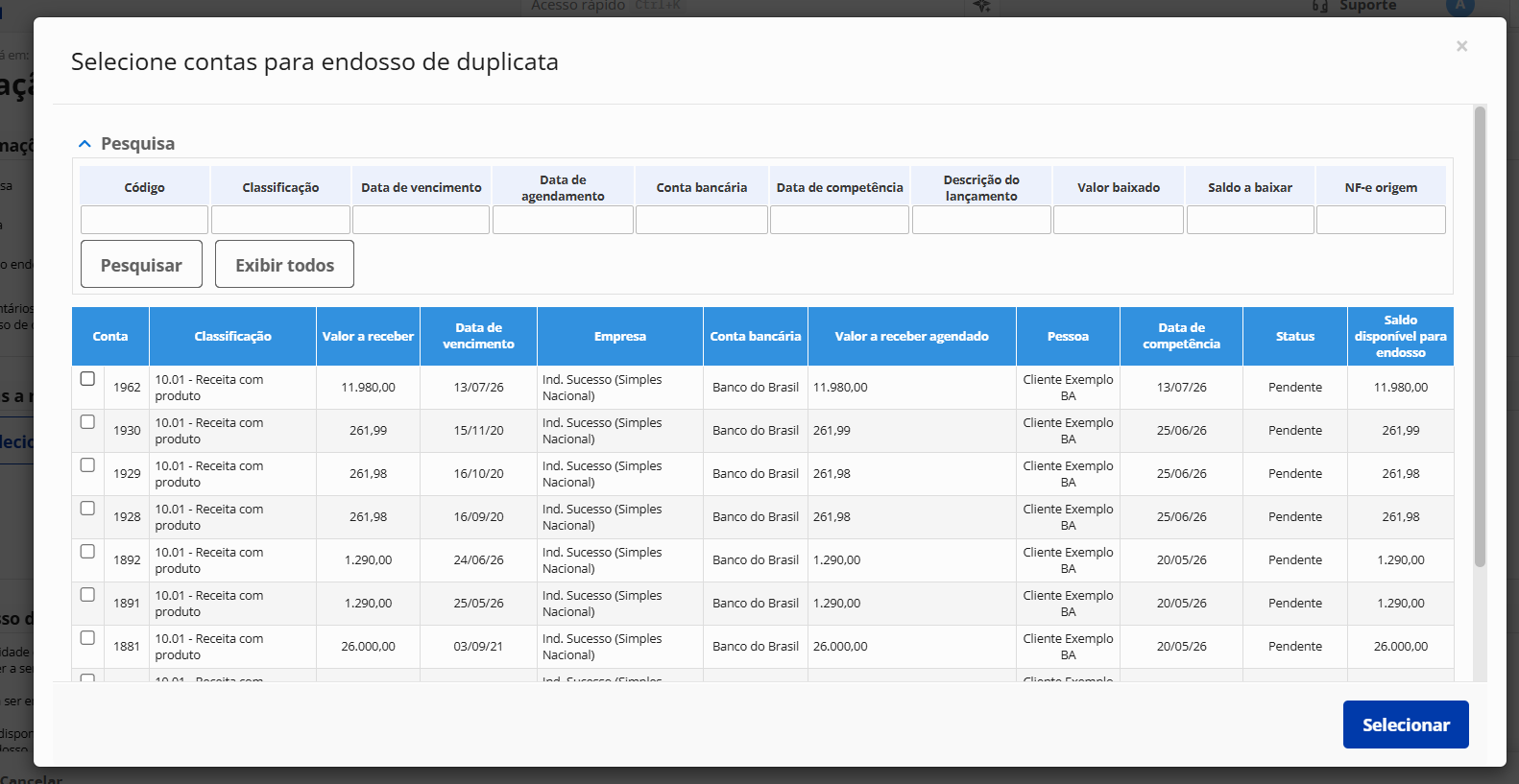The image size is (1519, 784).
Task: Check the row for account 1929
Action: (87, 465)
